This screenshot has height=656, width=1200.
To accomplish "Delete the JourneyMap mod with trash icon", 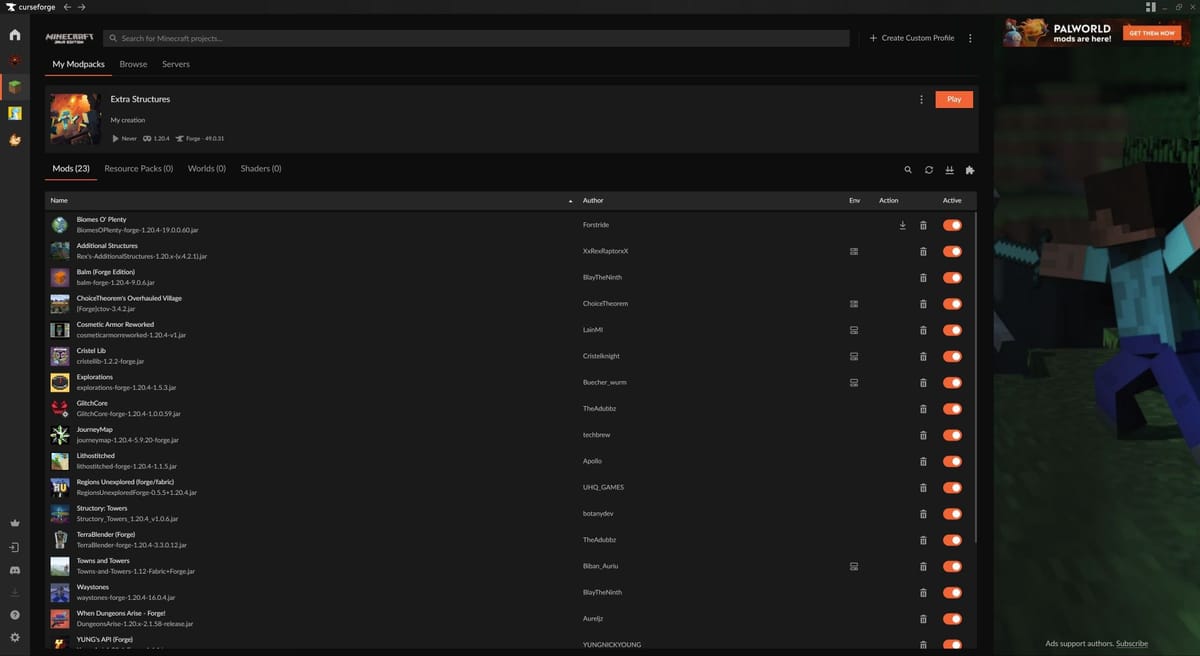I will pyautogui.click(x=923, y=435).
